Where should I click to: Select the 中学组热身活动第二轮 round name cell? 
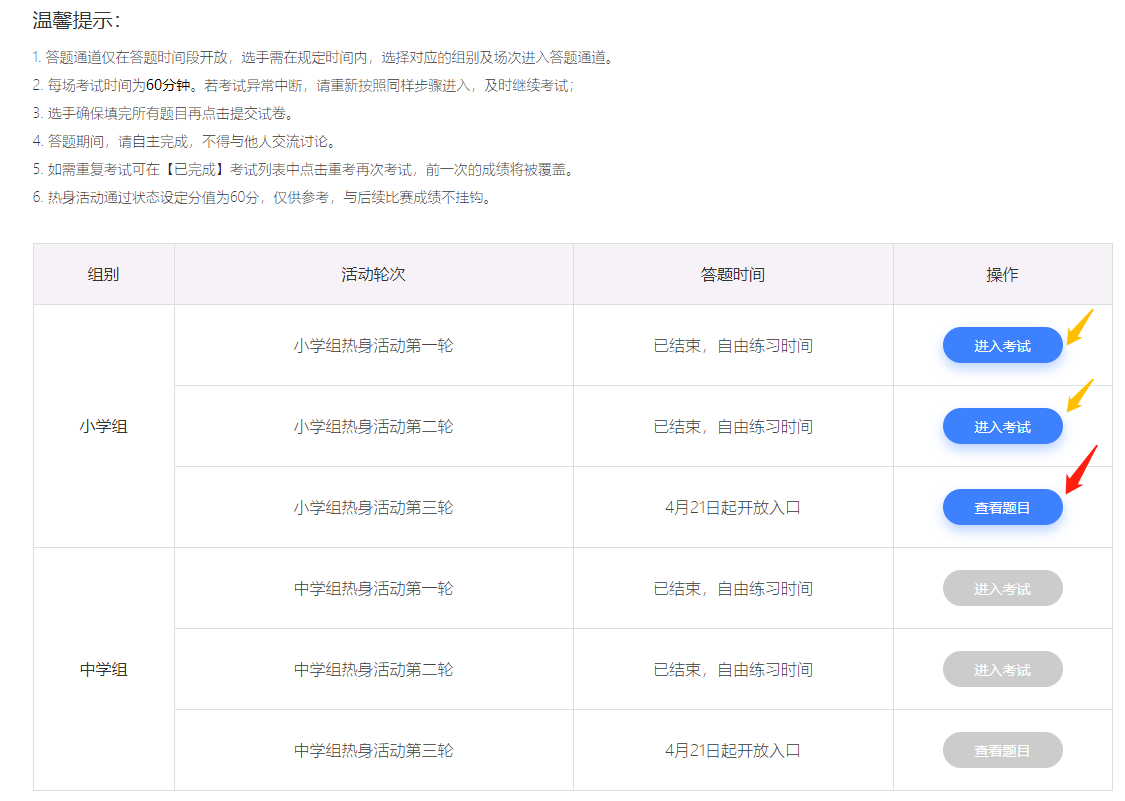tap(372, 668)
